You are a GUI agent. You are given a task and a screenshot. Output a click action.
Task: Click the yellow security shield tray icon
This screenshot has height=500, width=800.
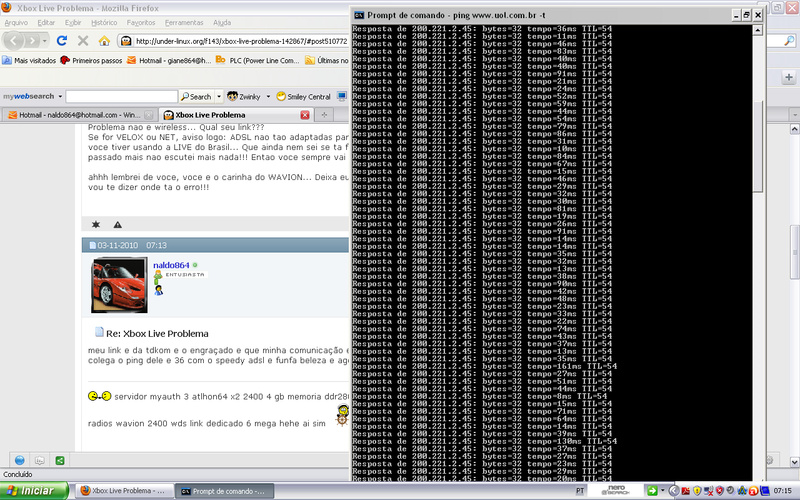tap(697, 491)
